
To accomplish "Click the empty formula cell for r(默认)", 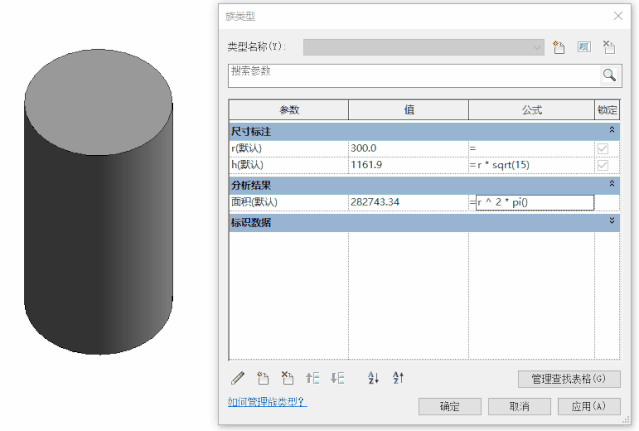I will [x=531, y=148].
